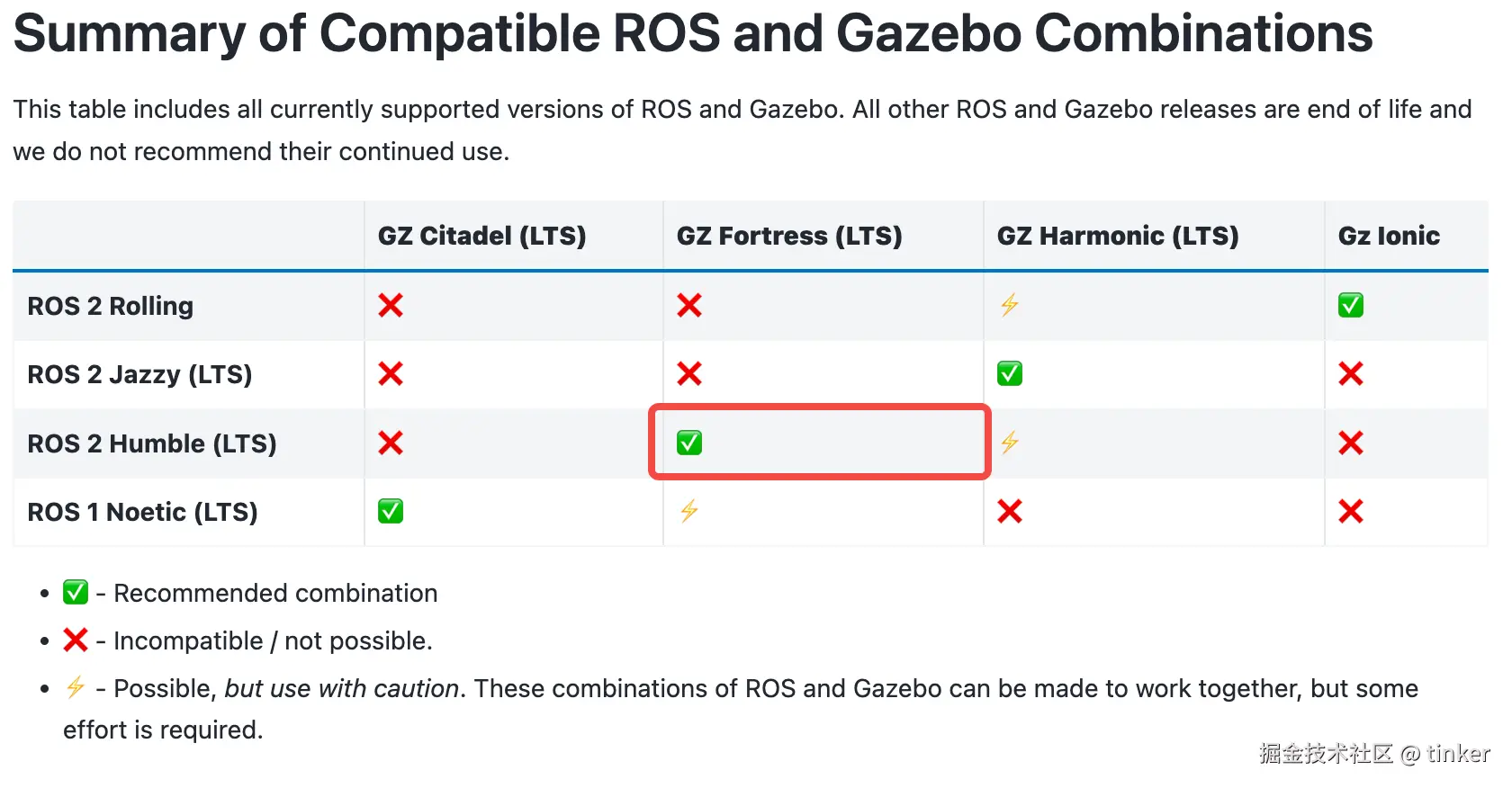Click the green checkmark for Rolling and Ionic
Image resolution: width=1512 pixels, height=788 pixels.
coord(1350,305)
